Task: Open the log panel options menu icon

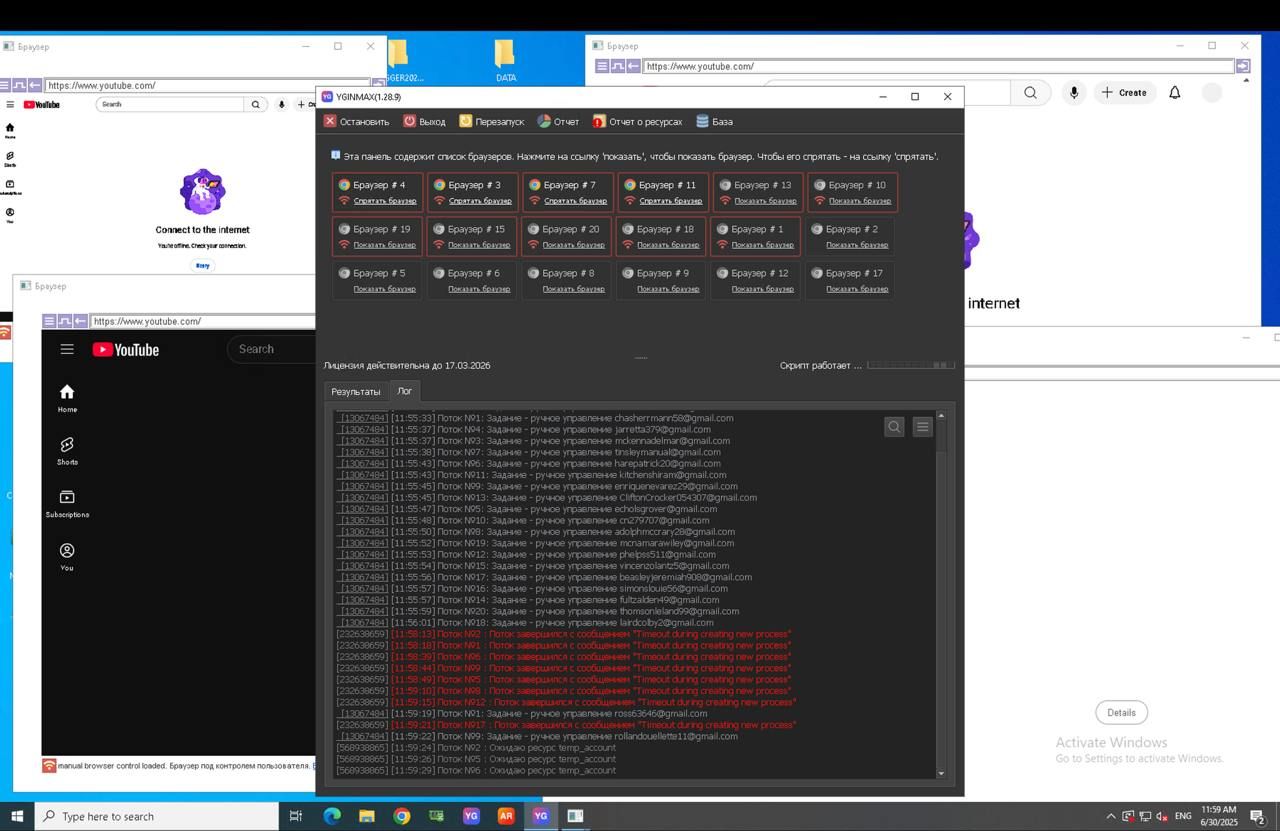Action: click(922, 427)
